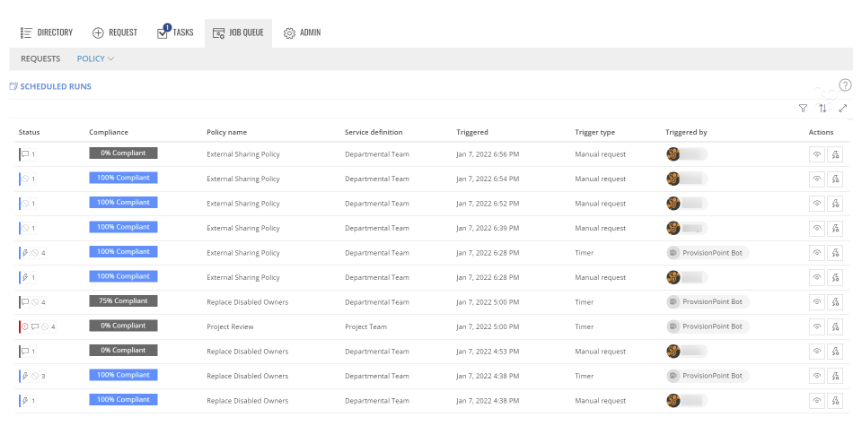Click Manual request in the 6:52 PM row
The width and height of the screenshot is (857, 437).
600,204
